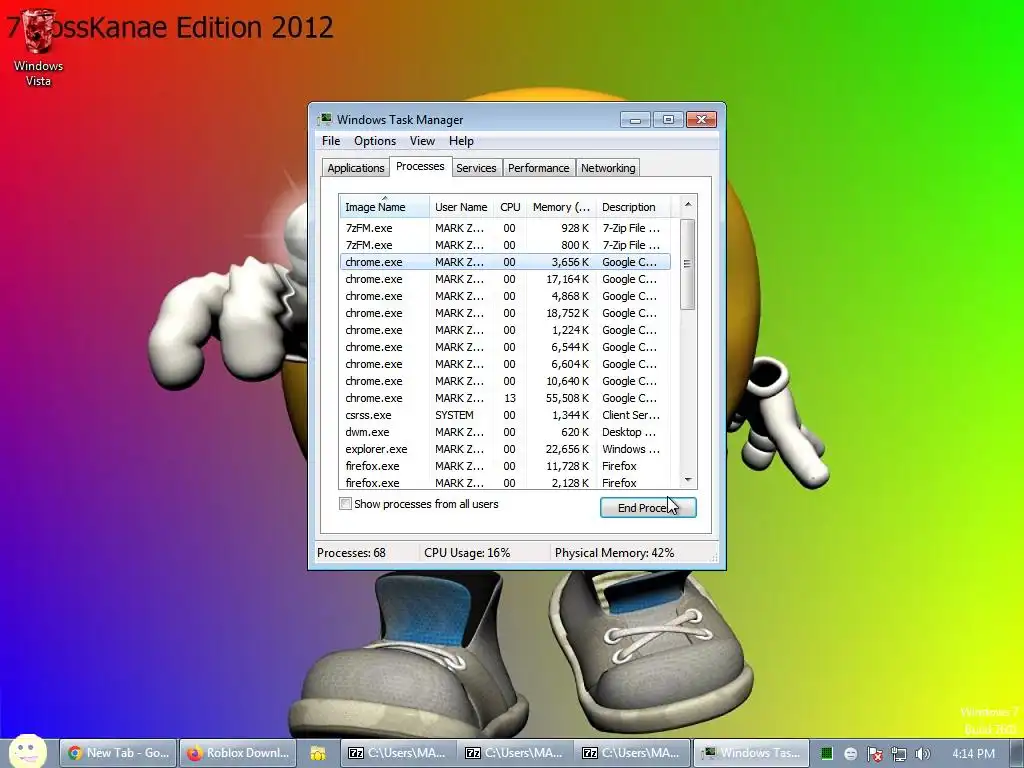Select the chrome.exe row using 6,544 K
1024x768 pixels.
[x=505, y=347]
